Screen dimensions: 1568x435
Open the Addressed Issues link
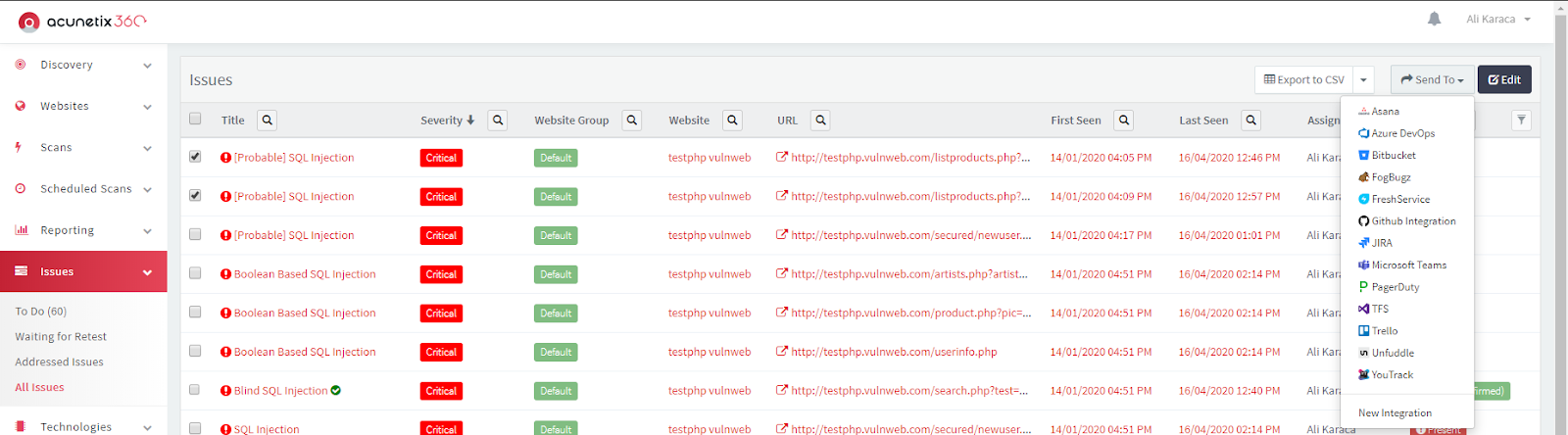pos(59,362)
